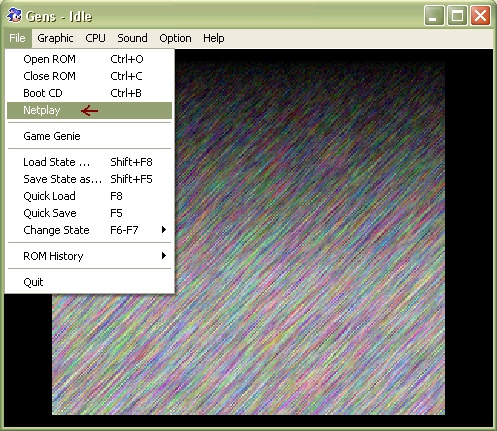
Task: Choose Save State as menu item
Action: tap(89, 179)
